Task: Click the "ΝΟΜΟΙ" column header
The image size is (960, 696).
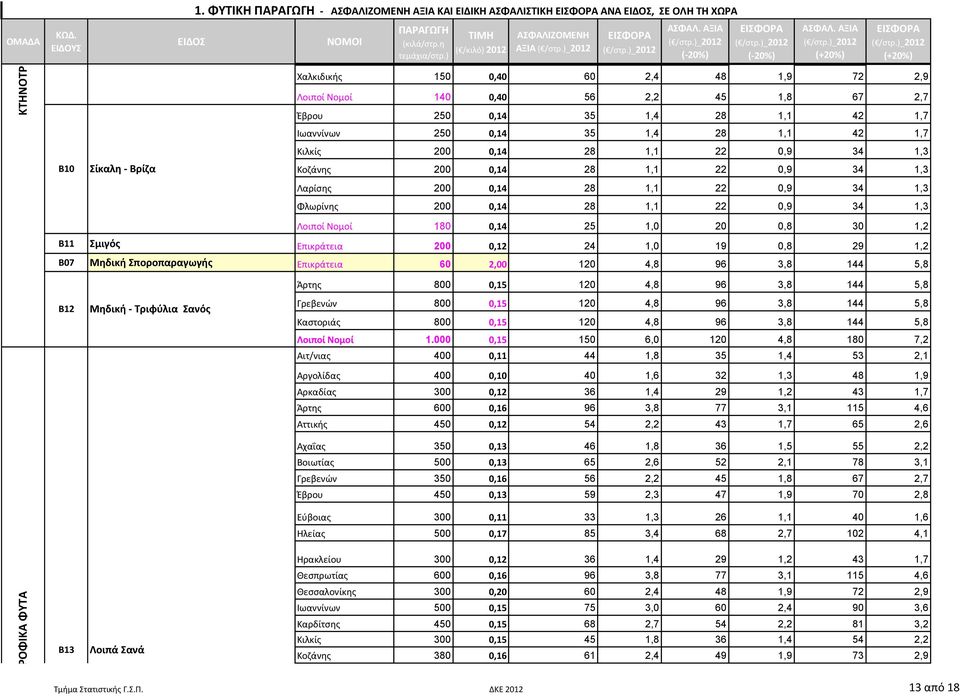Action: click(x=344, y=42)
